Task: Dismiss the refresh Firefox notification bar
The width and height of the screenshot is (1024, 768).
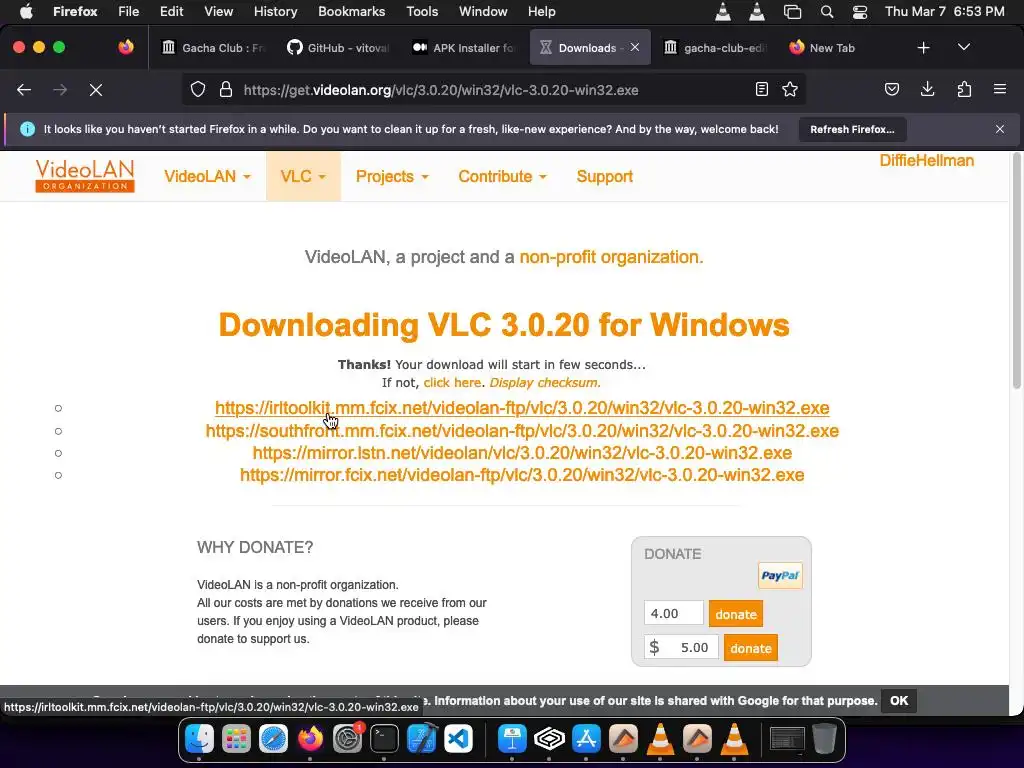Action: pyautogui.click(x=1000, y=129)
